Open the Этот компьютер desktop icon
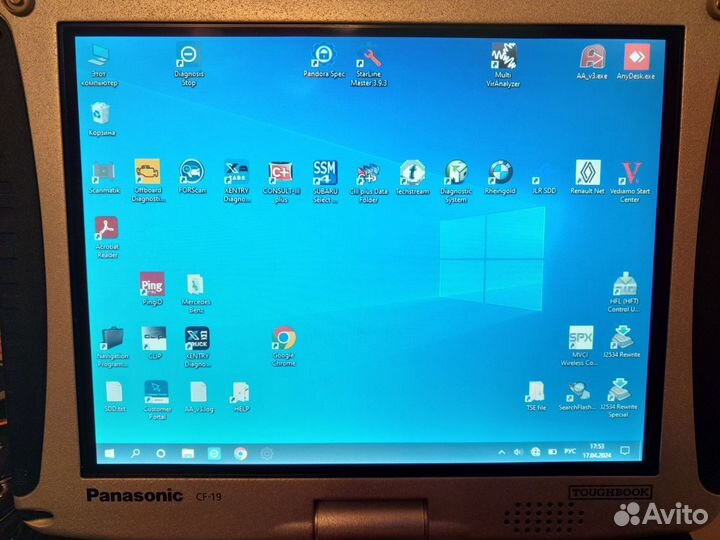The width and height of the screenshot is (720, 540). [99, 65]
